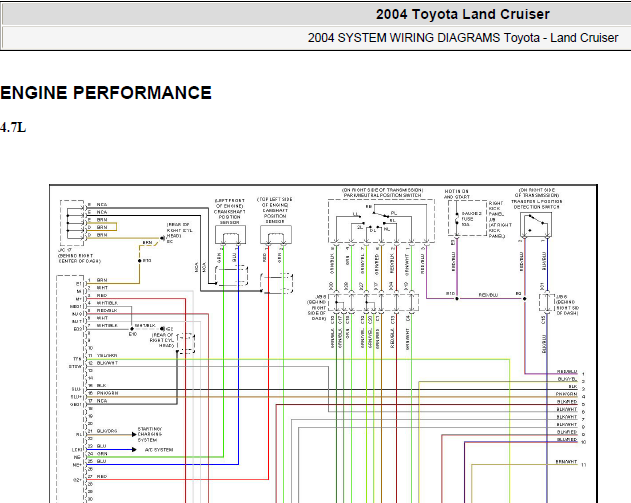The image size is (631, 503).
Task: Click '2004 SYSTEM WIRING DIAGRAMS Toyota - Land Cruiser' subtitle
Action: click(463, 38)
